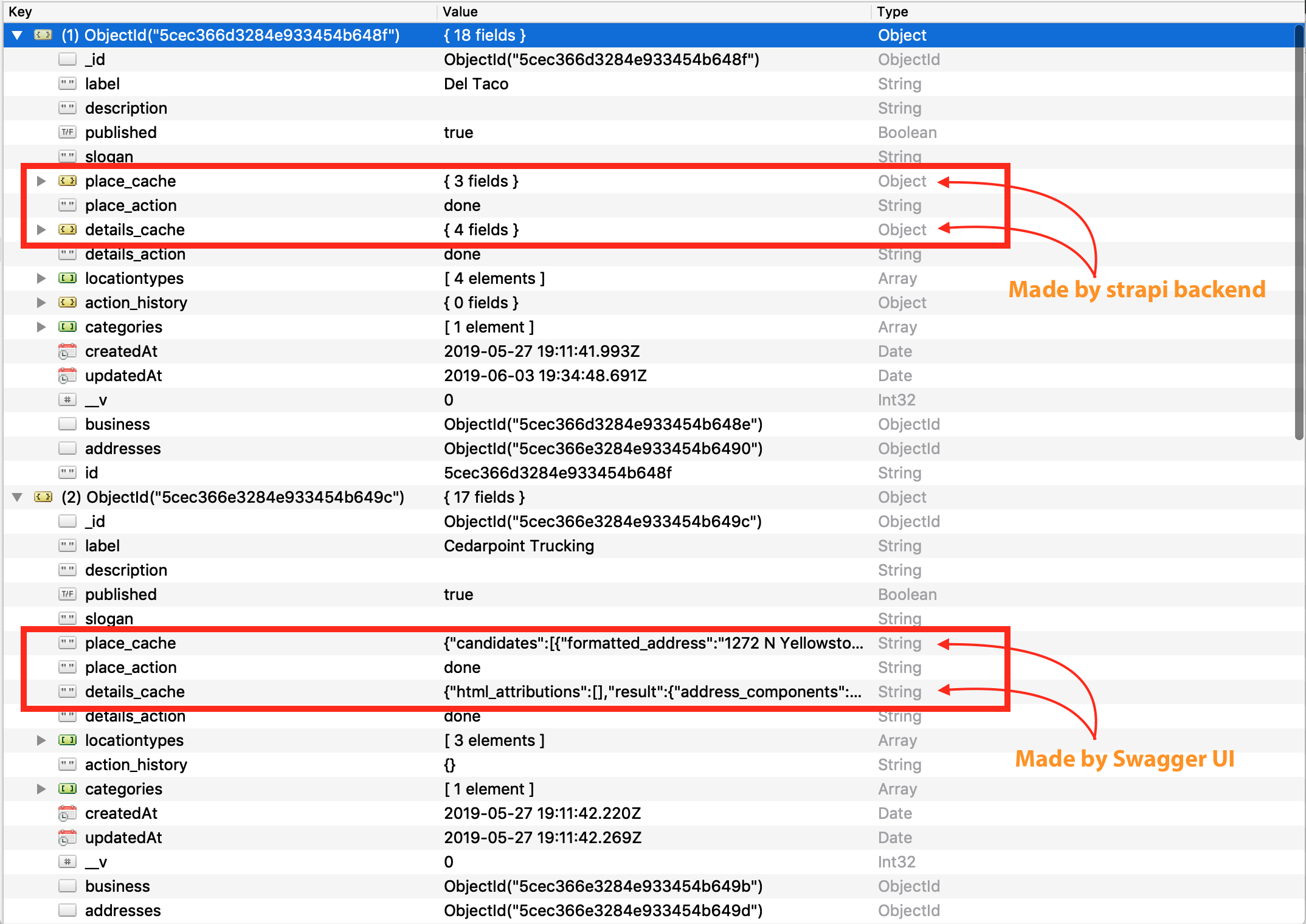This screenshot has height=924, width=1306.
Task: Click the array icon beside categories of Cedarpoint Trucking
Action: pos(67,788)
